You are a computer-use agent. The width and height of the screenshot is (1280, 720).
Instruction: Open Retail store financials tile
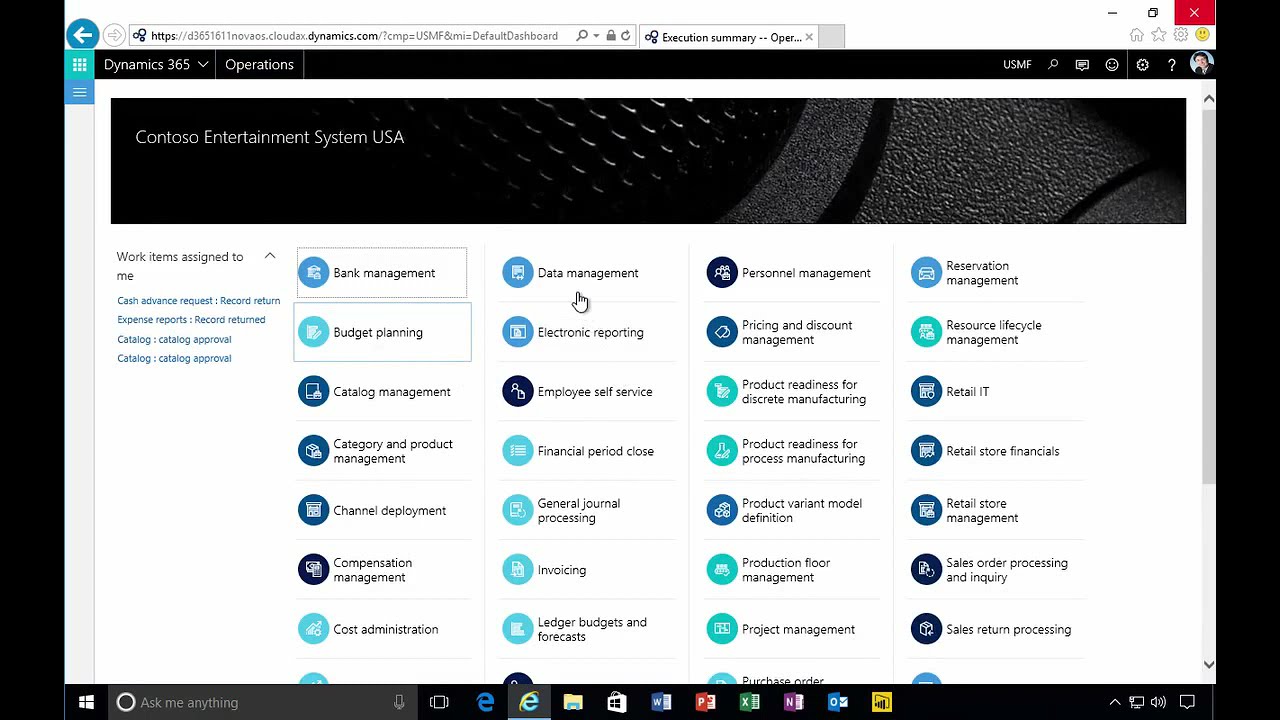996,451
